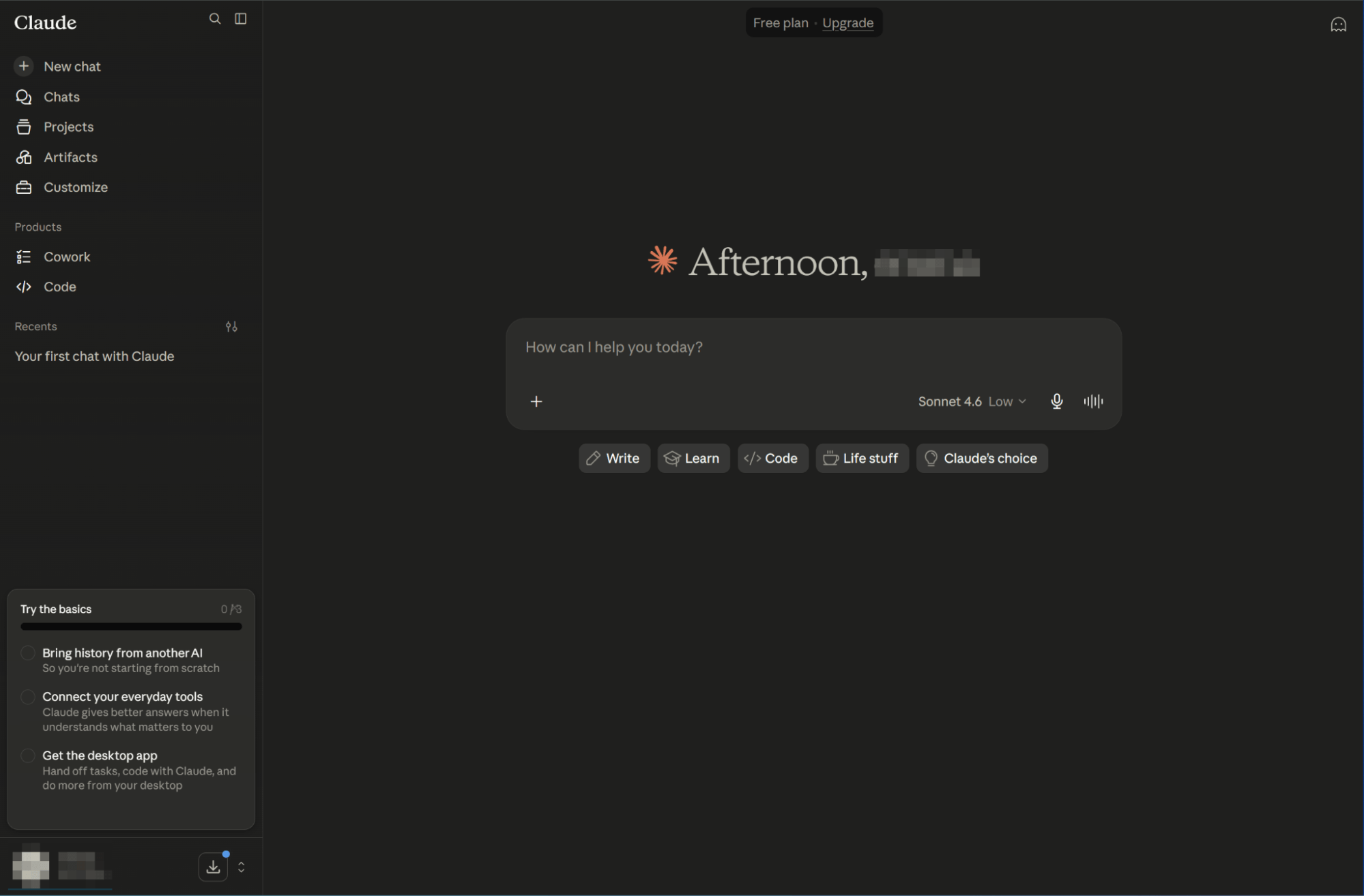Click the Projects stack icon
Screen dimensions: 1364x896
pyautogui.click(x=24, y=127)
